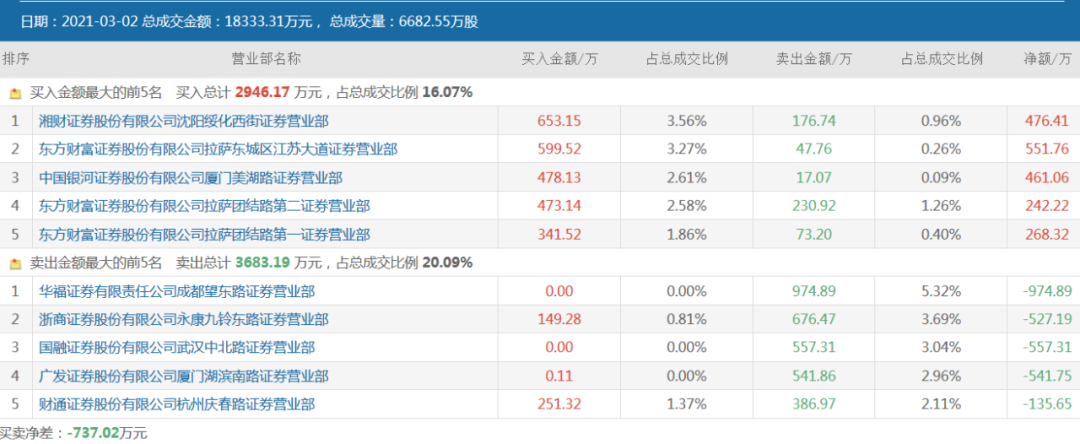
Task: Select sell total 3683.19
Action: click(263, 263)
